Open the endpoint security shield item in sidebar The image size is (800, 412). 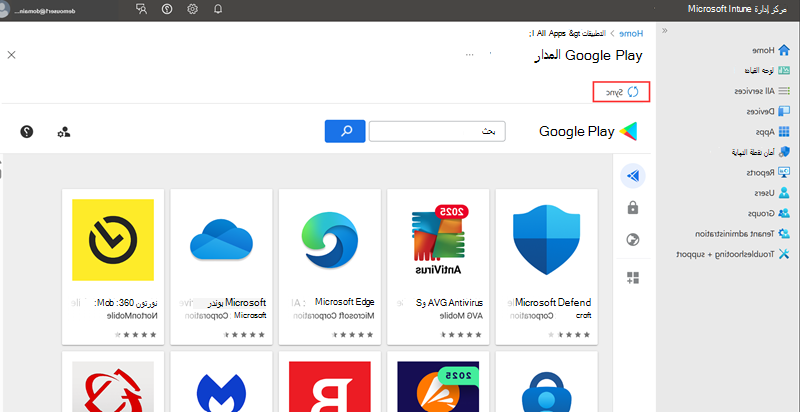coord(761,152)
